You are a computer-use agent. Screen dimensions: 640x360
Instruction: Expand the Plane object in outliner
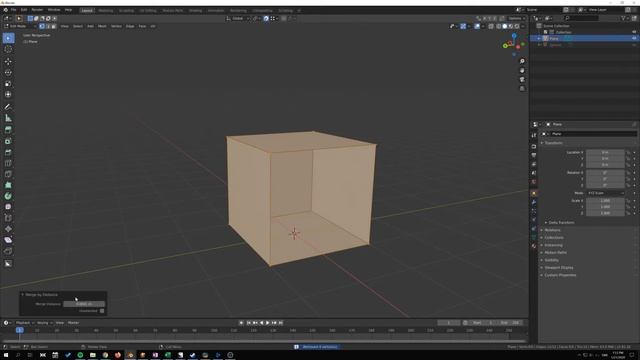click(x=539, y=38)
